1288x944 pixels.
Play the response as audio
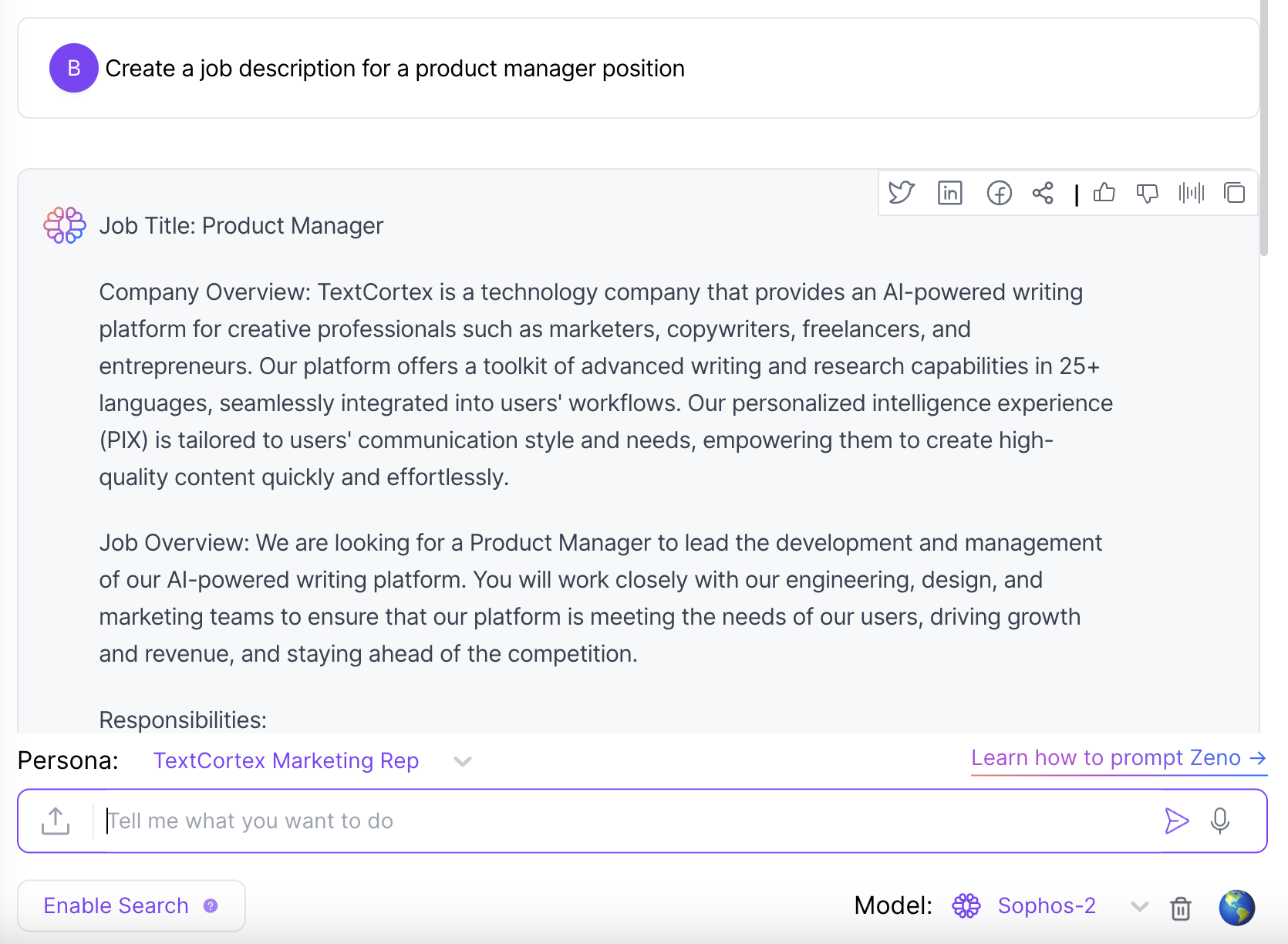coord(1191,193)
